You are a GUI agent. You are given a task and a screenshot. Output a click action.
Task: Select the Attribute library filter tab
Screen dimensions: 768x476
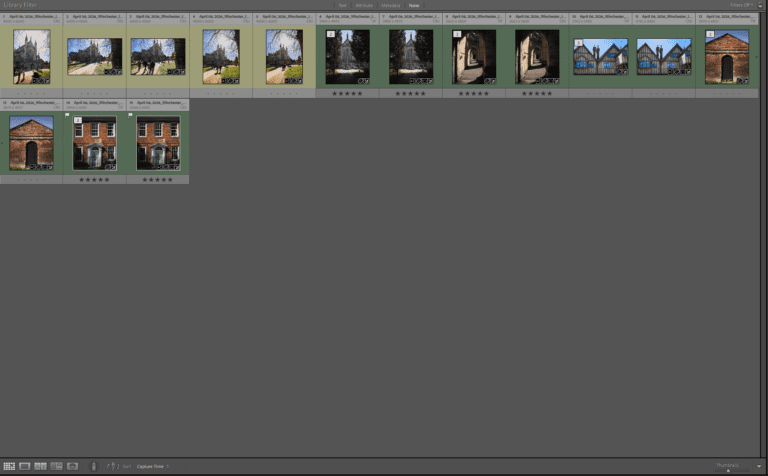364,5
